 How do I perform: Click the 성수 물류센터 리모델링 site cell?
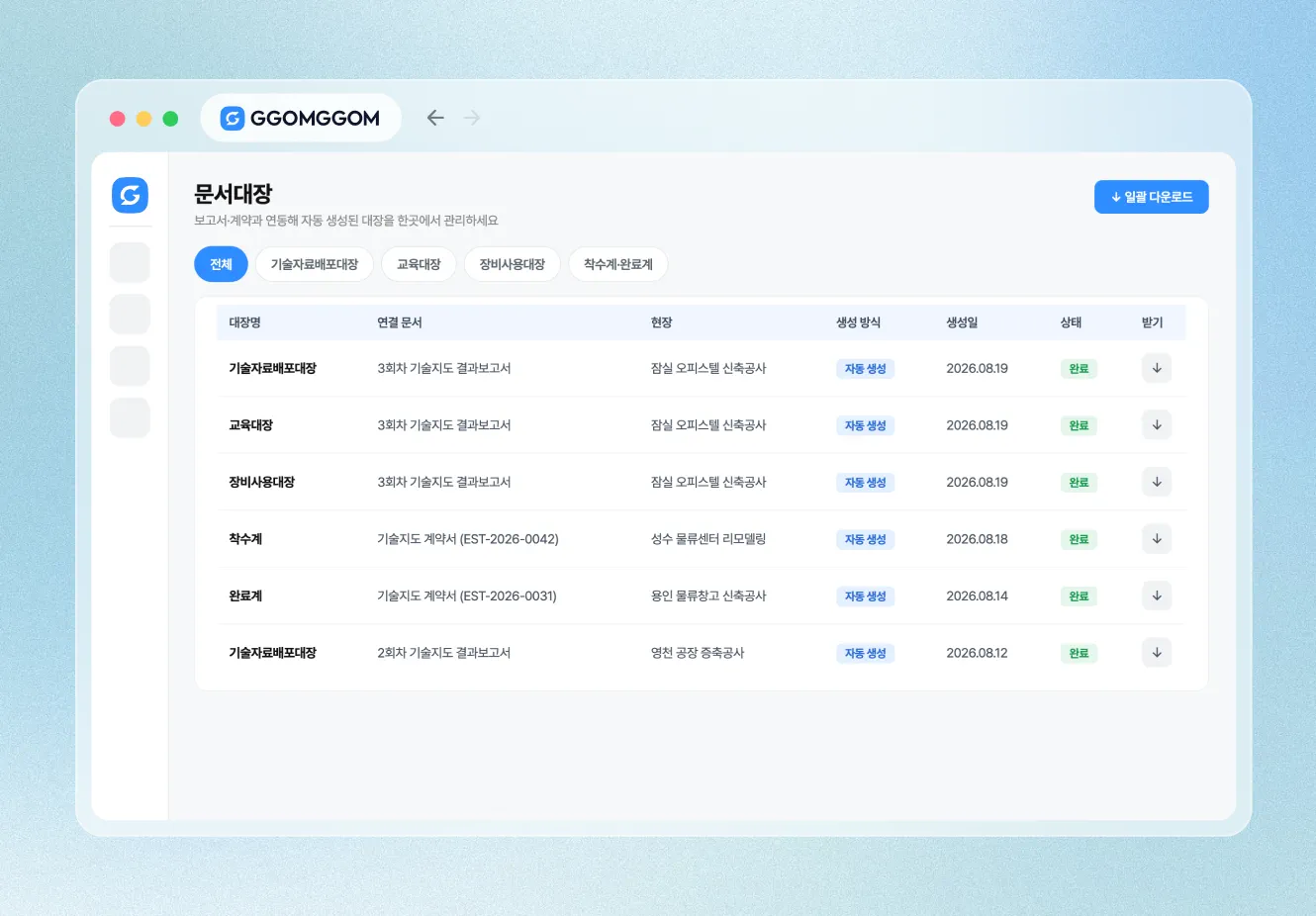pyautogui.click(x=708, y=539)
